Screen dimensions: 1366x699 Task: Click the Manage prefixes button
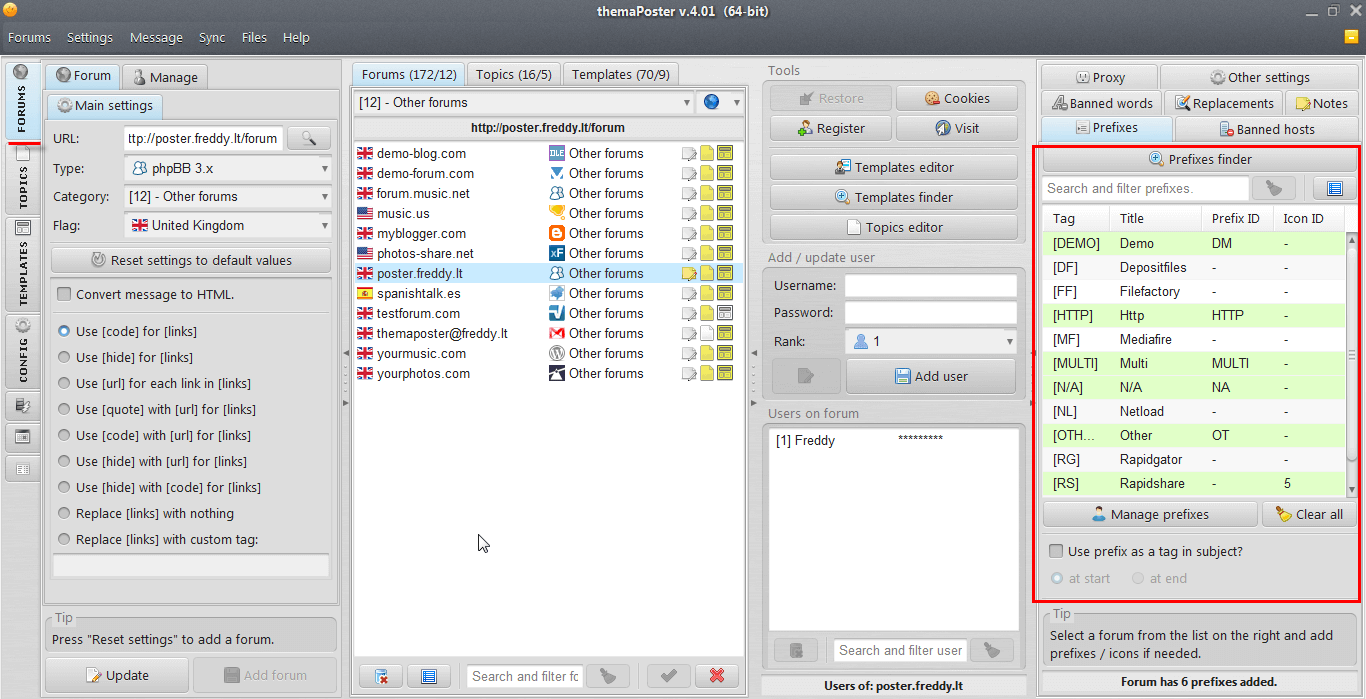point(1150,514)
